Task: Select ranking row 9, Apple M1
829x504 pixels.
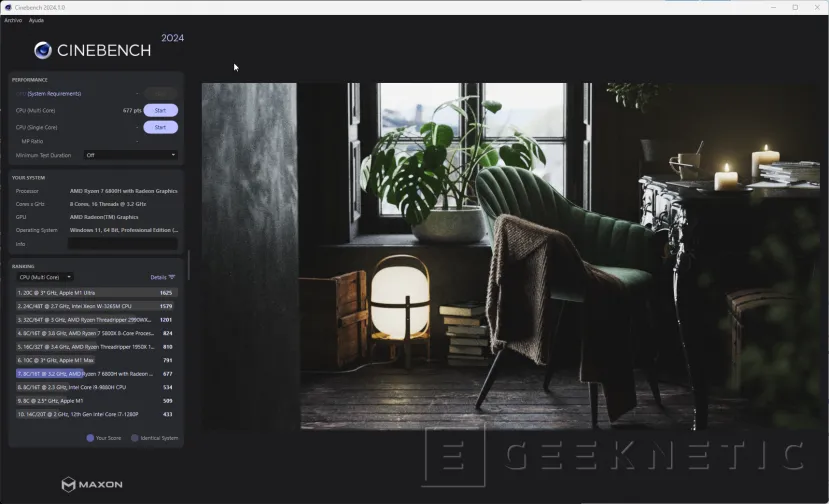Action: click(x=97, y=401)
